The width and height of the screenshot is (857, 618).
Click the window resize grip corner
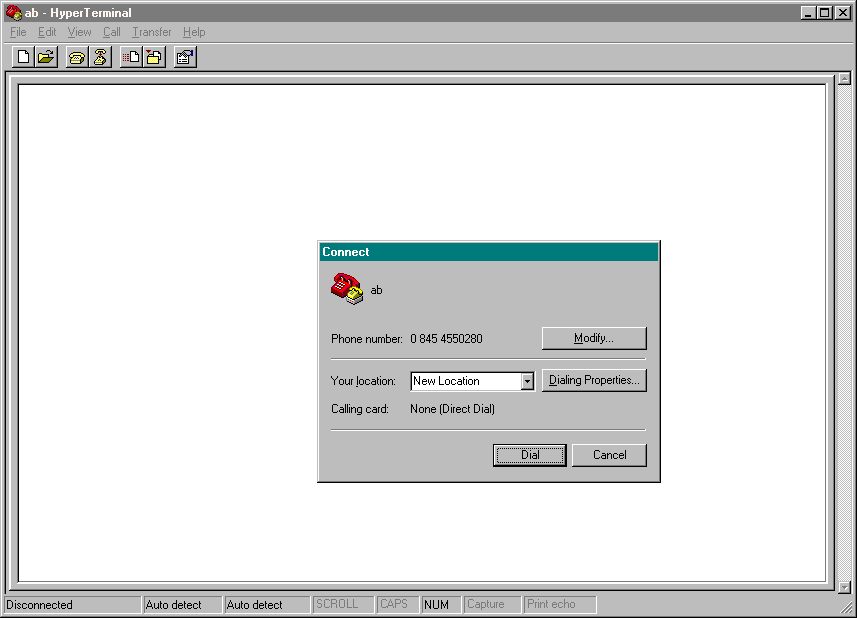[848, 608]
